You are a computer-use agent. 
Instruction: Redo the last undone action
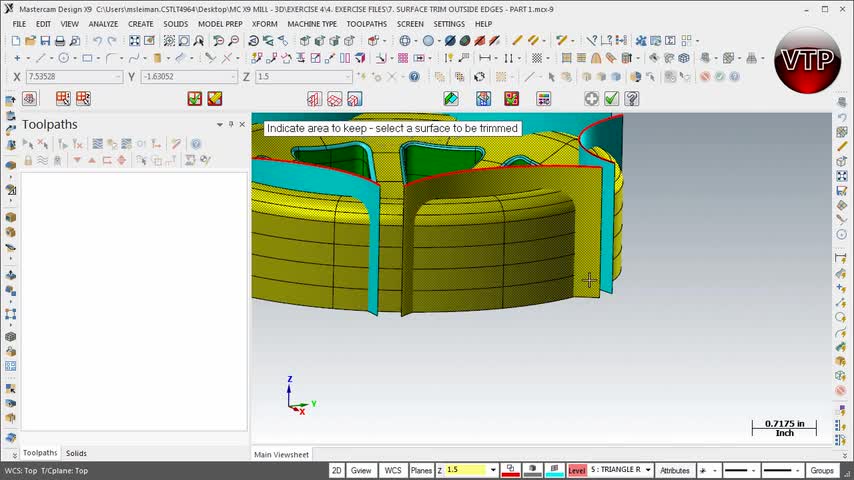[112, 41]
